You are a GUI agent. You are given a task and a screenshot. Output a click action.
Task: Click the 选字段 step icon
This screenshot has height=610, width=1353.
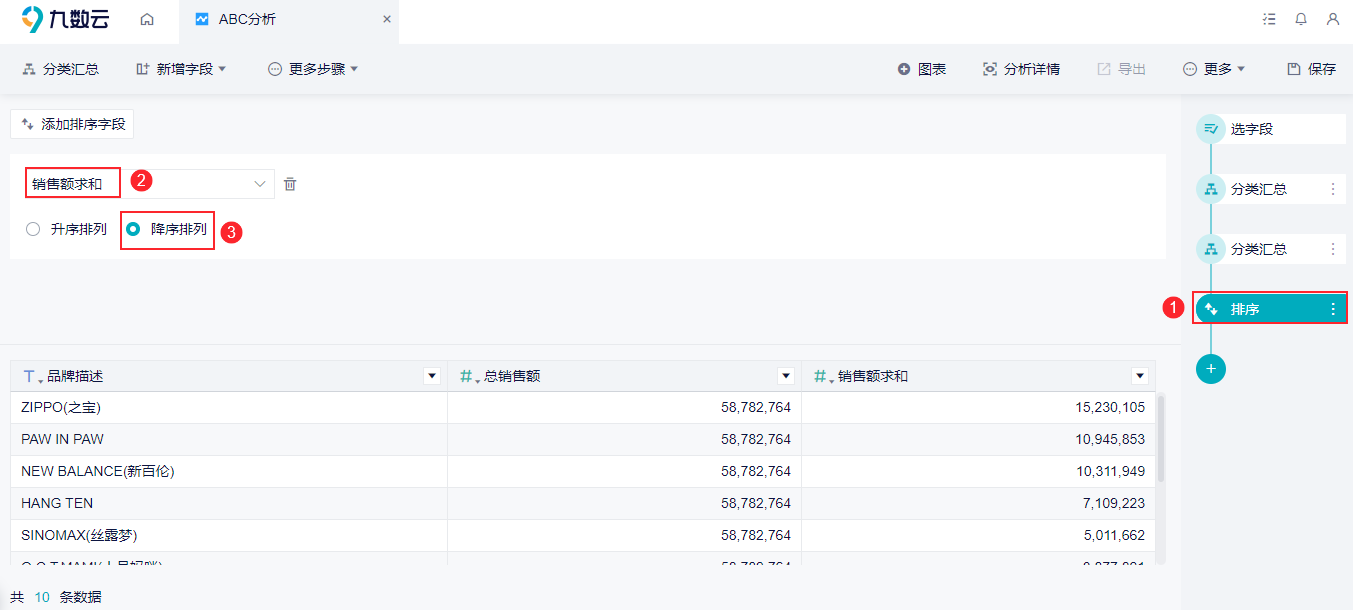pos(1211,129)
